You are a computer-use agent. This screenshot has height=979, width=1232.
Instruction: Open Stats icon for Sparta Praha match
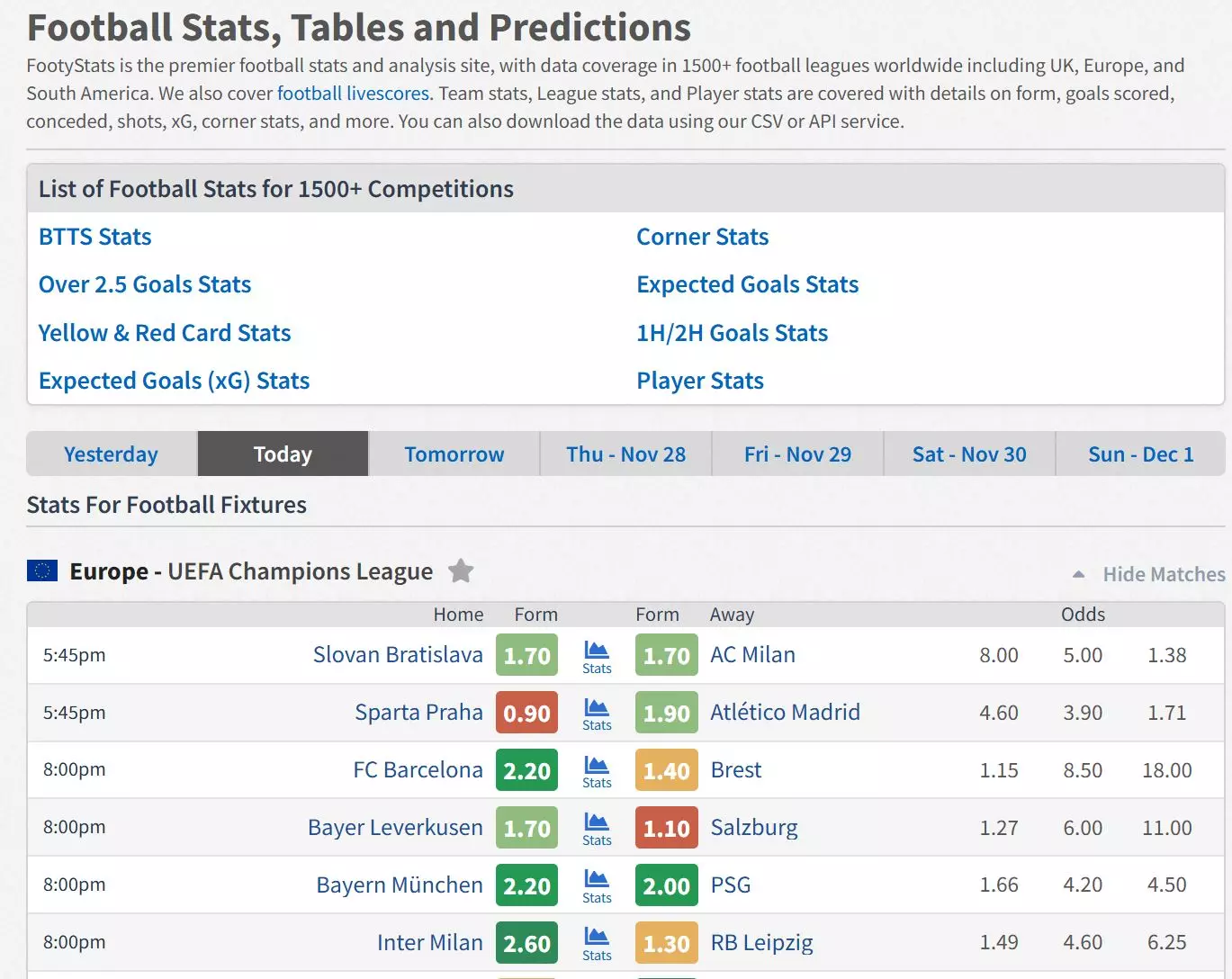[x=597, y=714]
